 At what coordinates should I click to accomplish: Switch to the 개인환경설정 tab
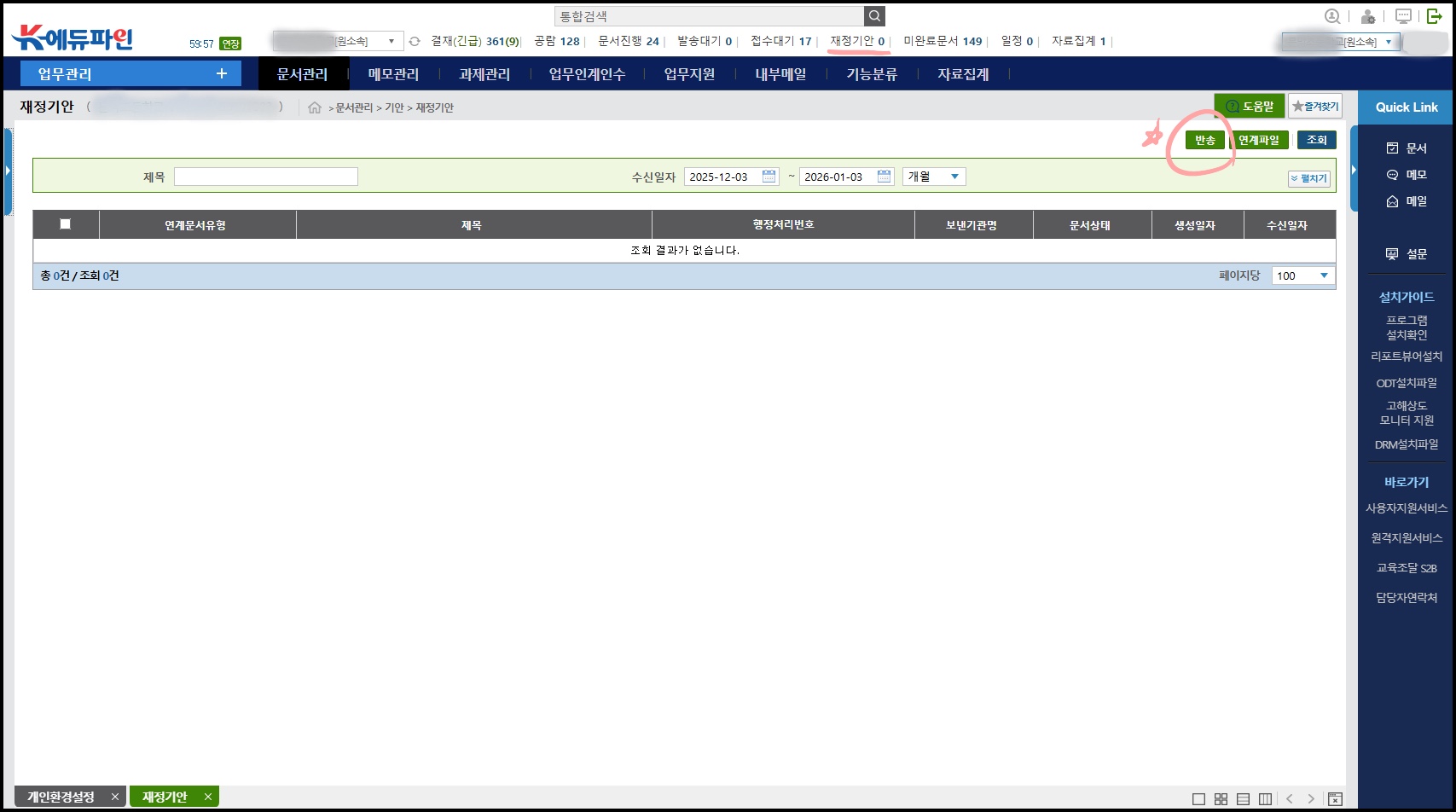61,797
